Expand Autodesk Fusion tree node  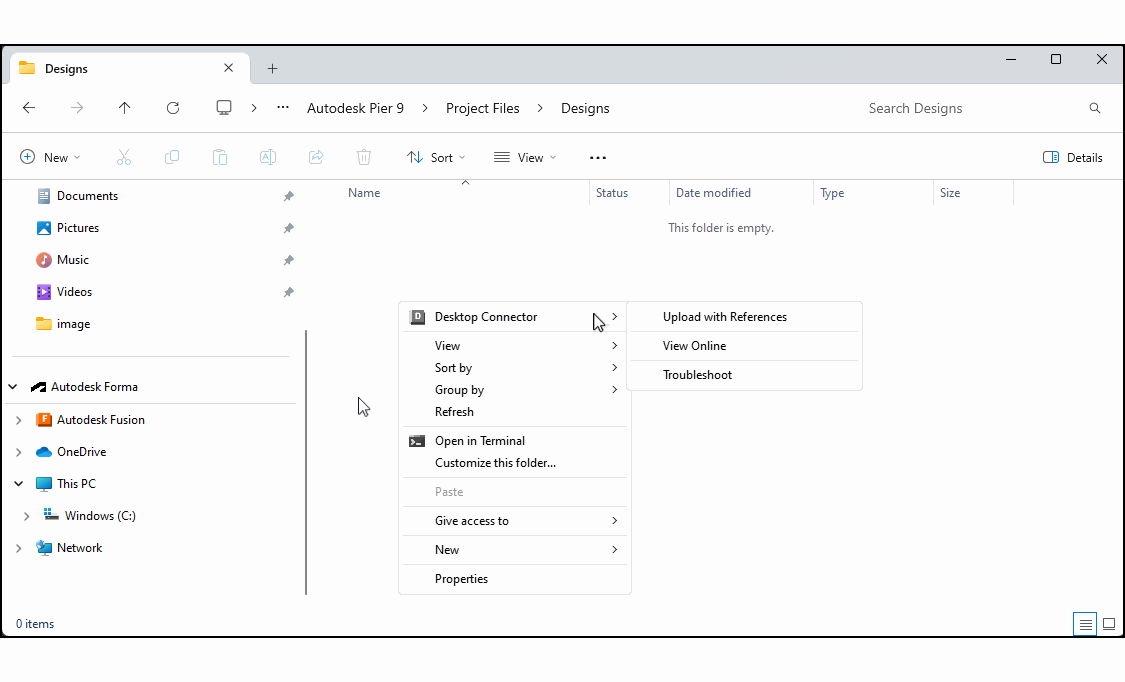tap(19, 420)
